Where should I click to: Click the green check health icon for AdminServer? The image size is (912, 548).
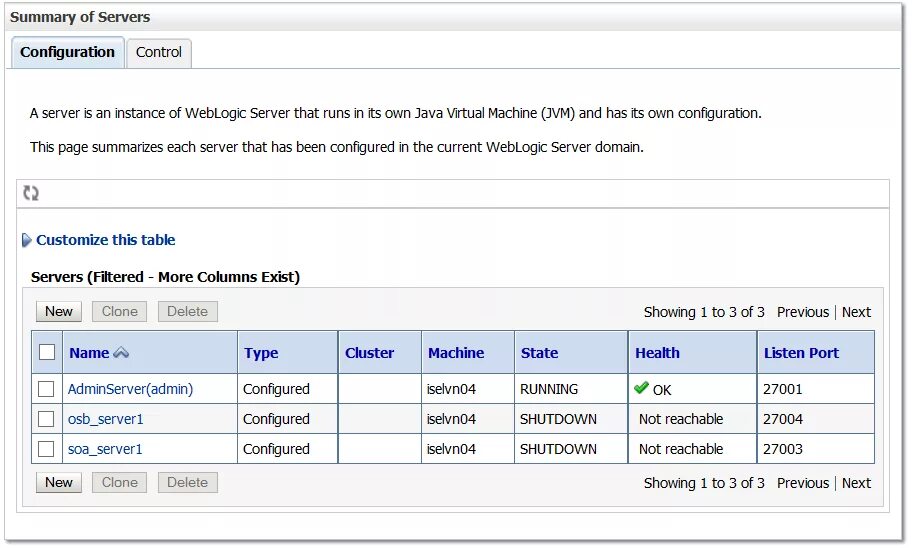[642, 387]
